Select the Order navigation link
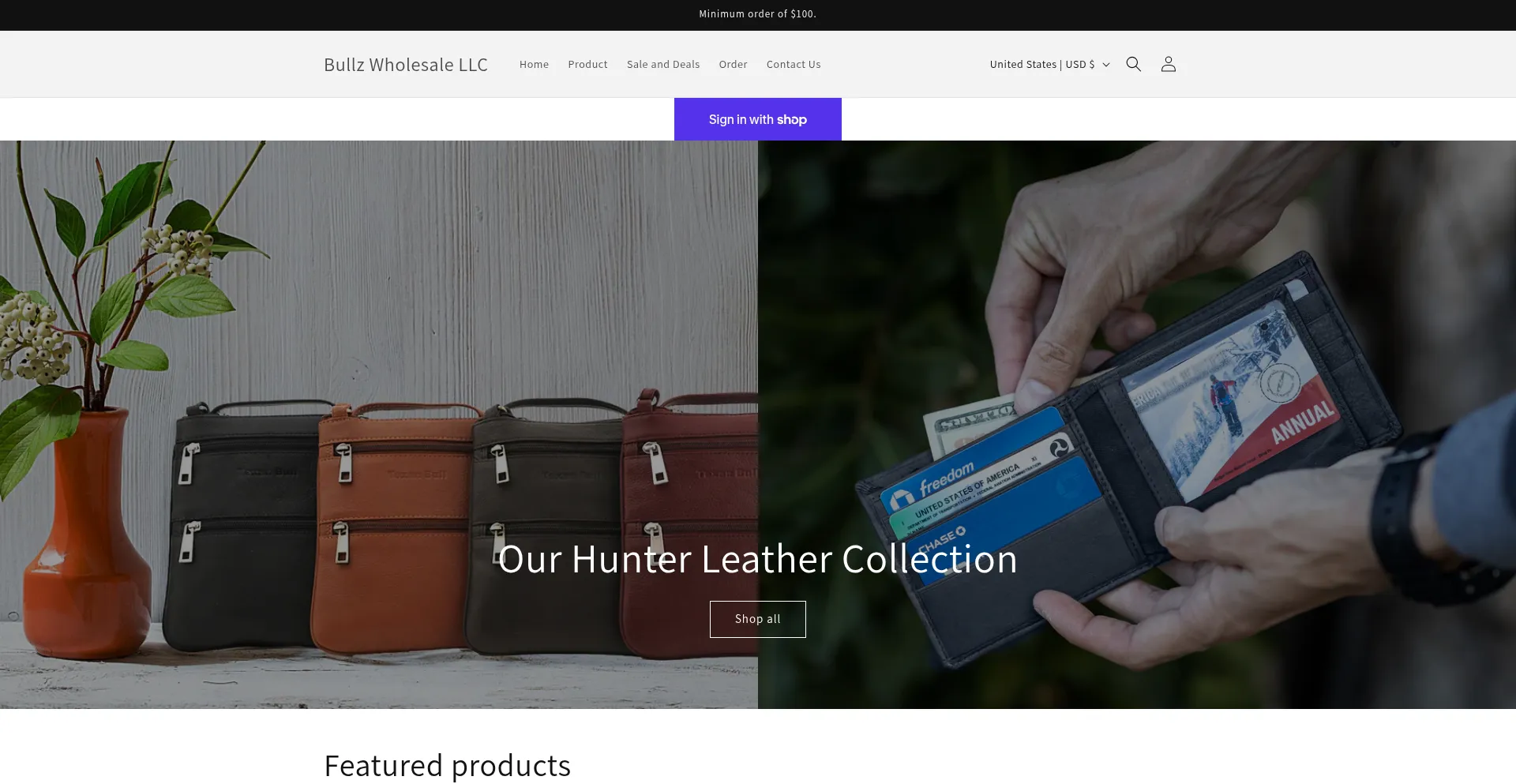The width and height of the screenshot is (1516, 784). pos(733,64)
